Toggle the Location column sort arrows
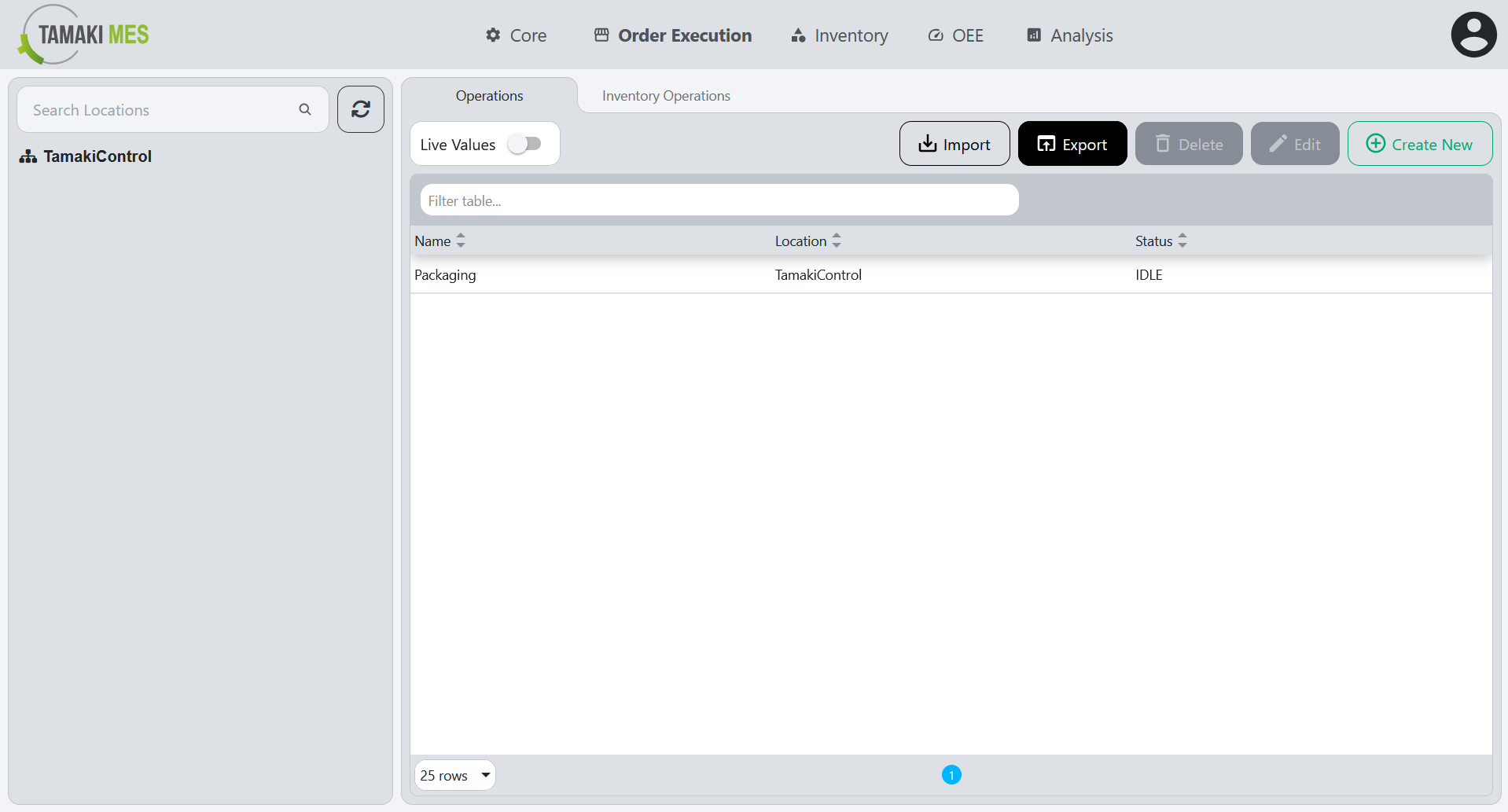Viewport: 1508px width, 812px height. (x=836, y=241)
